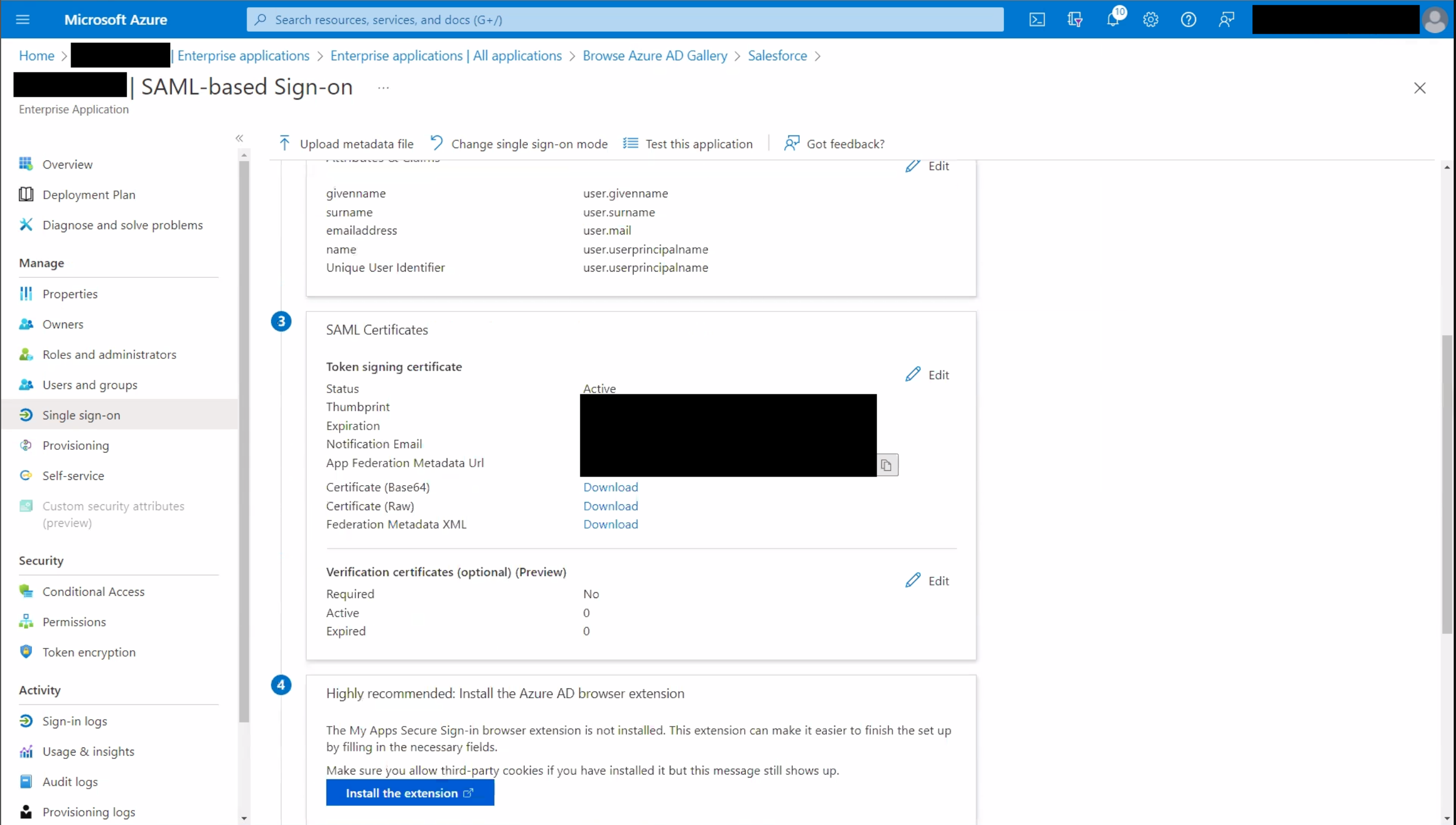Click the sidebar scrollbar down arrow
Screen dimensions: 1456x825
pyautogui.click(x=244, y=819)
